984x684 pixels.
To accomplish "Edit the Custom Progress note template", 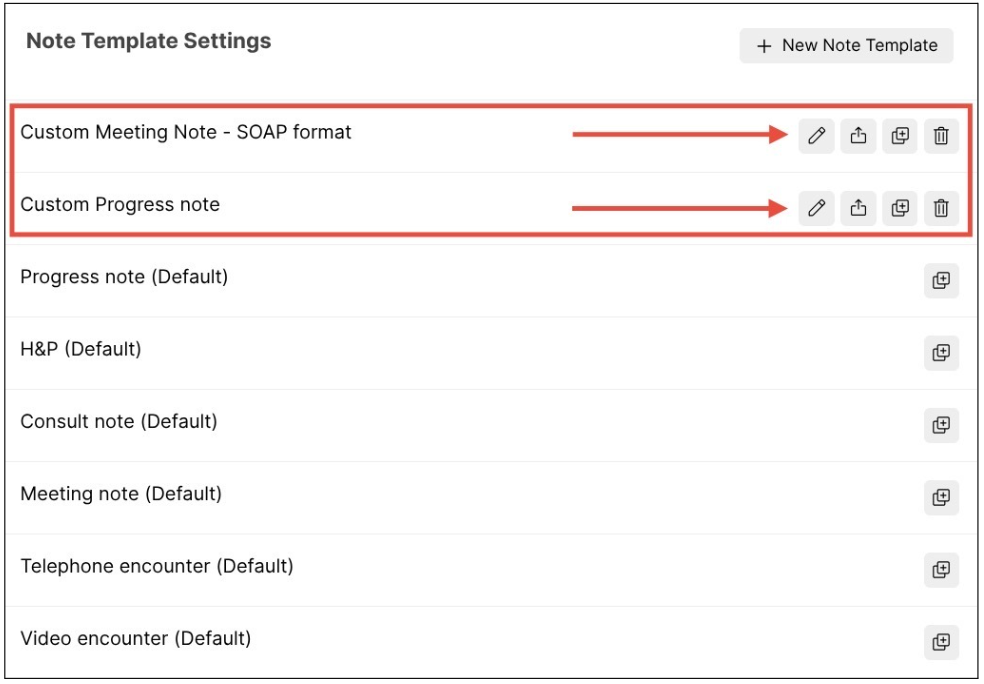I will [815, 207].
